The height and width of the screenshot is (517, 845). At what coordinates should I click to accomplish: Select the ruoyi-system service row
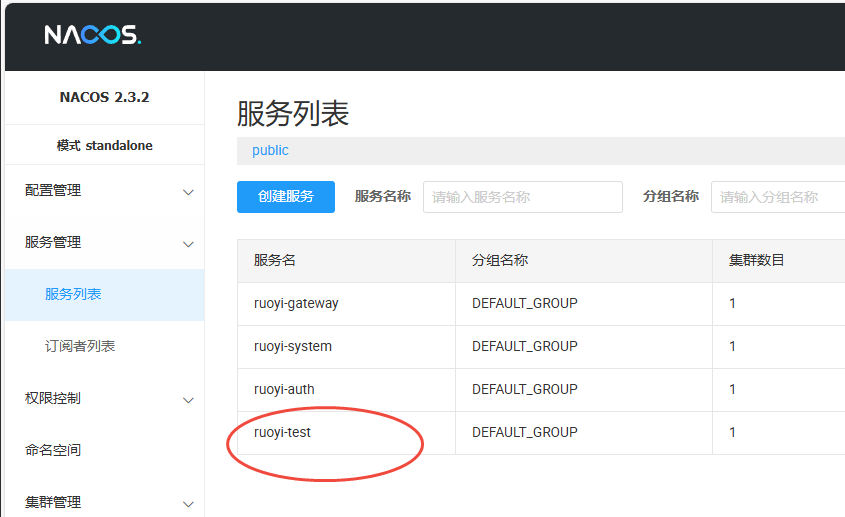[293, 346]
